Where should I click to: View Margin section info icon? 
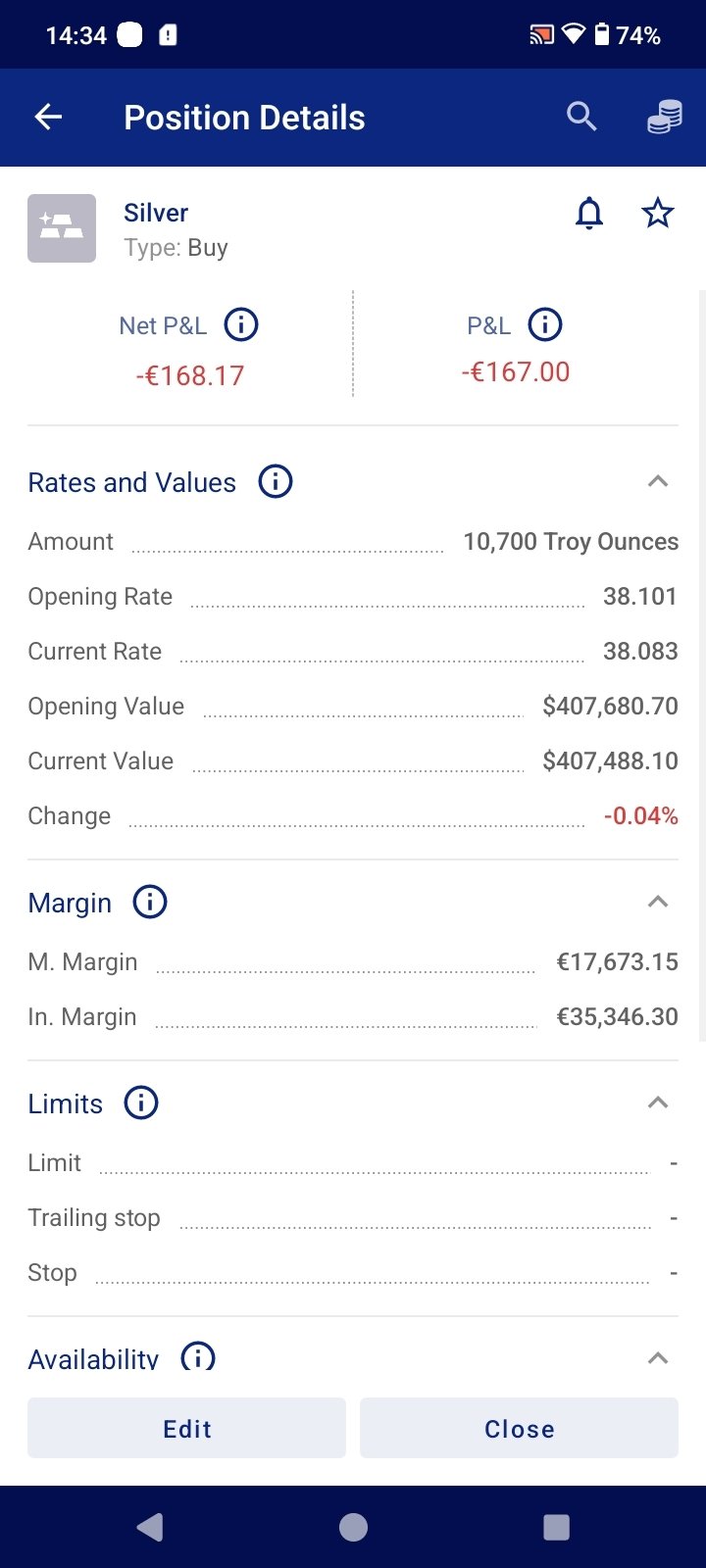point(150,902)
